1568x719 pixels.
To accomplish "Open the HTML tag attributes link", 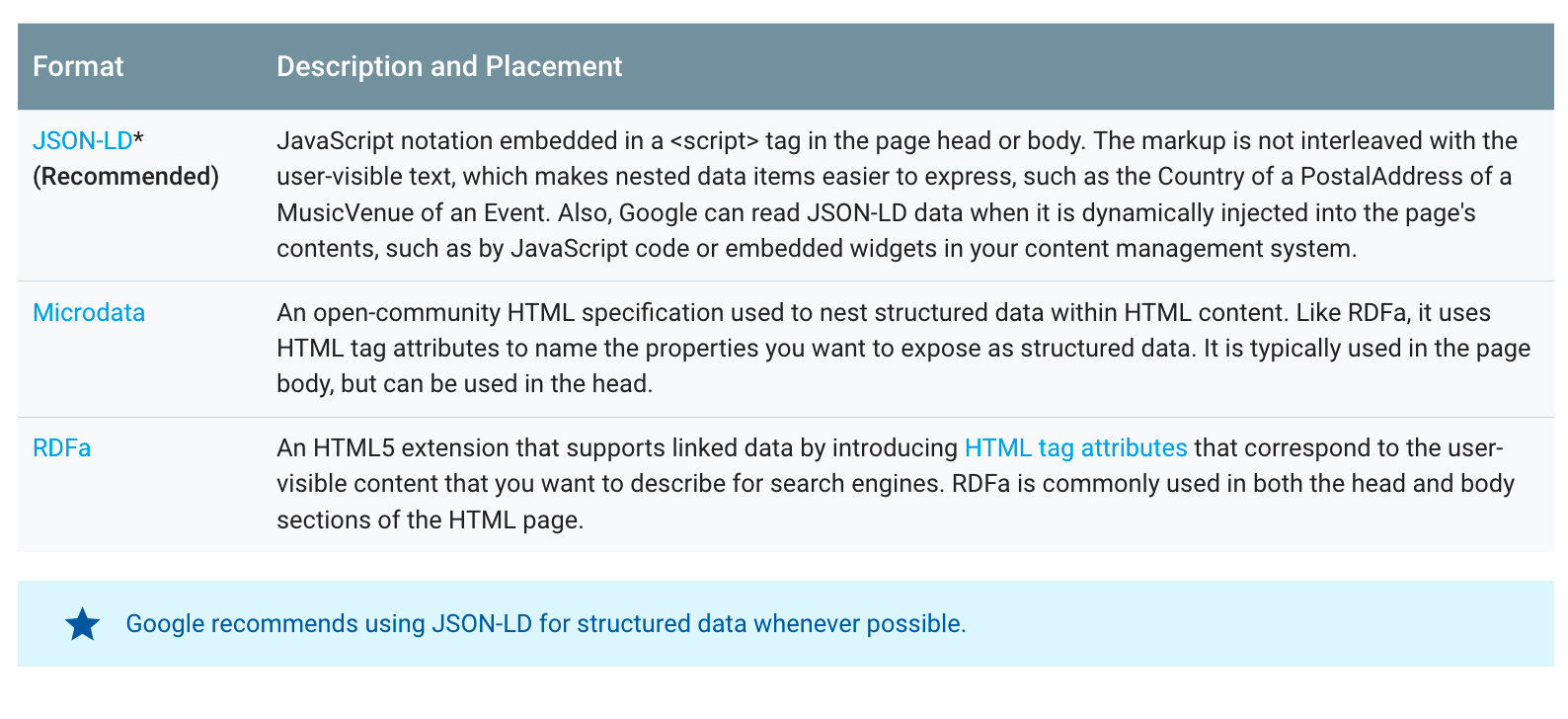I will 1075,448.
